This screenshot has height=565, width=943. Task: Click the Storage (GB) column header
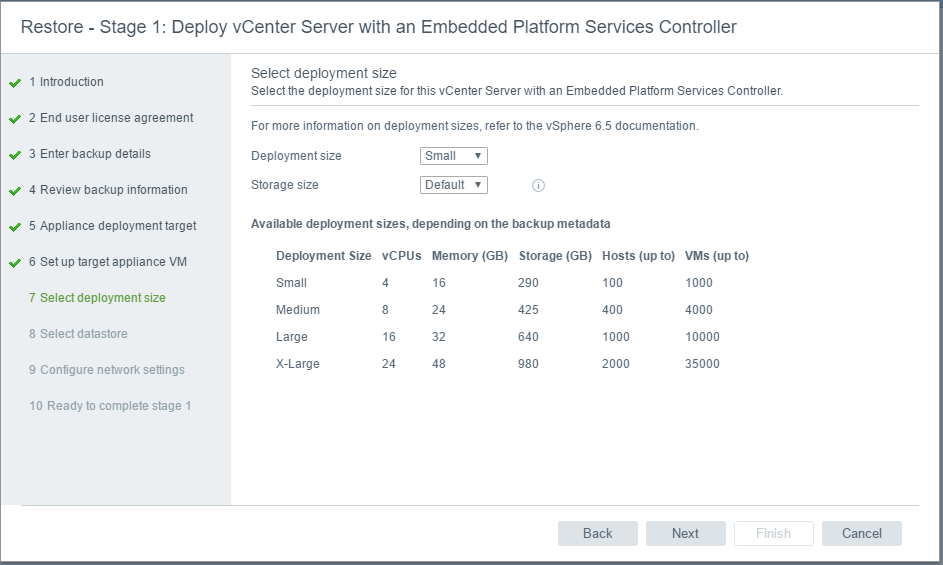pyautogui.click(x=555, y=256)
